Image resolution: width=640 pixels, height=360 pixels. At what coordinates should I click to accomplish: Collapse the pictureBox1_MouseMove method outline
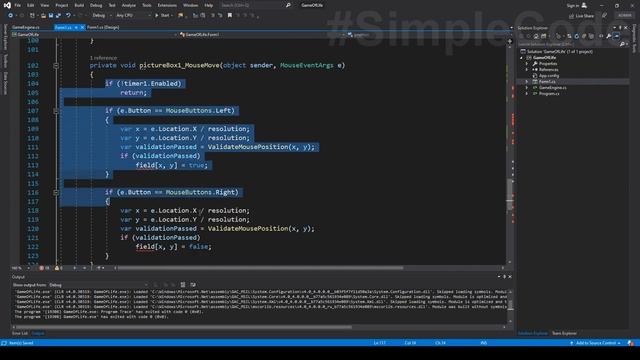click(56, 65)
